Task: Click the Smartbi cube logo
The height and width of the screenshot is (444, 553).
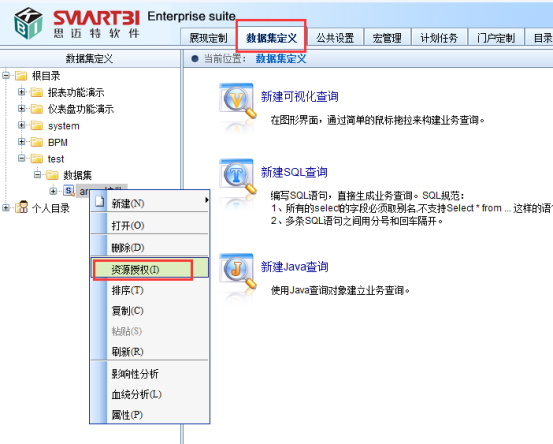Action: (x=28, y=23)
